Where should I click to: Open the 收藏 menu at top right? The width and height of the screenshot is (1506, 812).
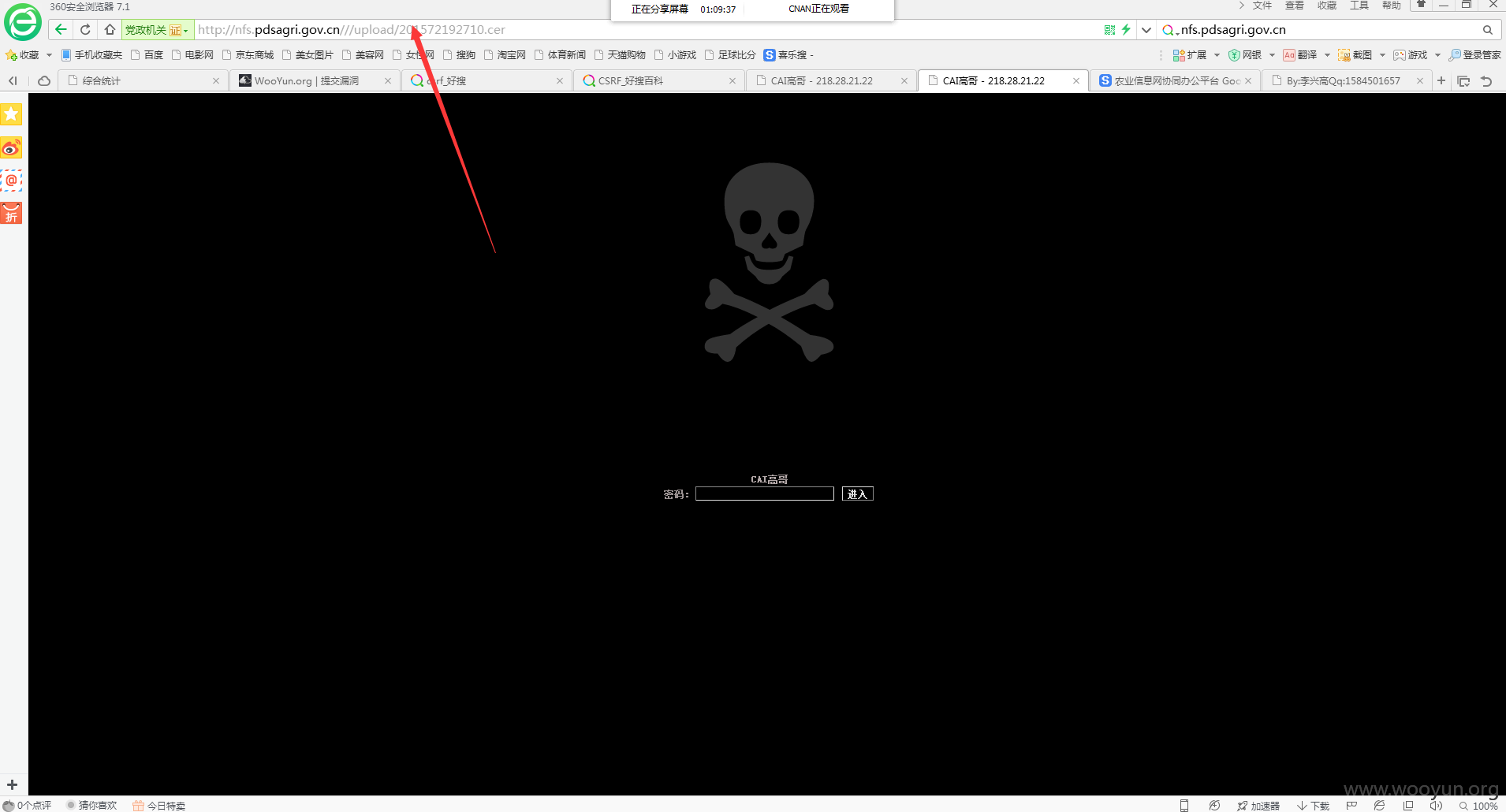(x=1327, y=6)
